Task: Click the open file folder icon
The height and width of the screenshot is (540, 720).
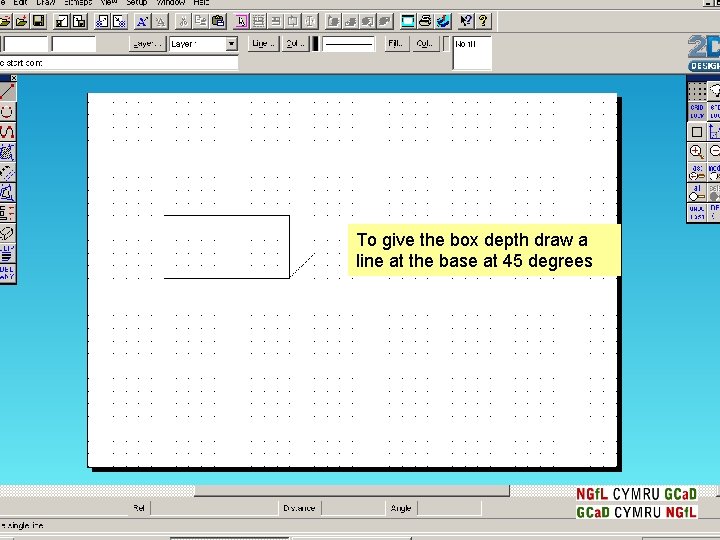Action: [5, 21]
